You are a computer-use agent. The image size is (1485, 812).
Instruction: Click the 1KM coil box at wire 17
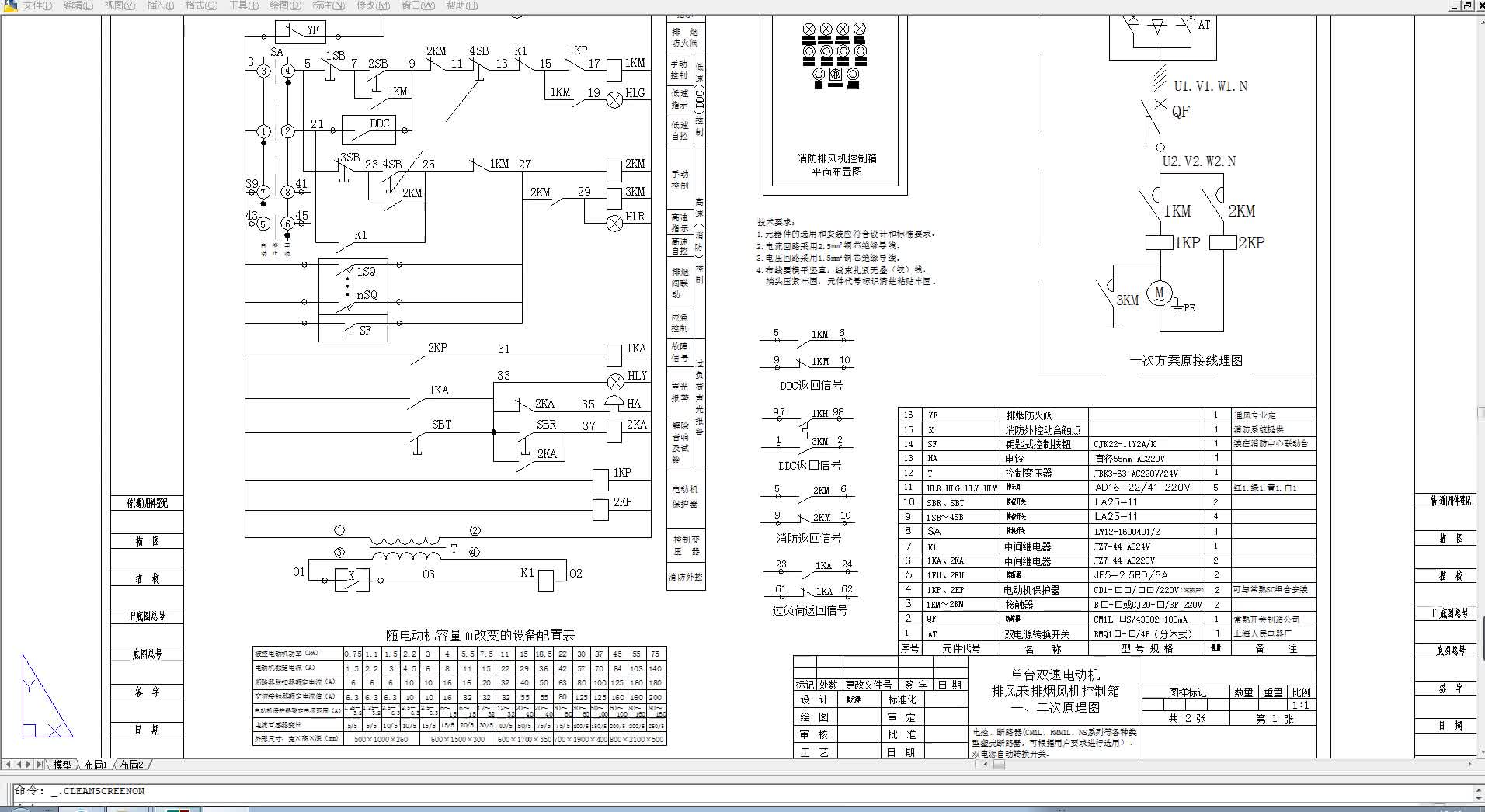[x=614, y=70]
